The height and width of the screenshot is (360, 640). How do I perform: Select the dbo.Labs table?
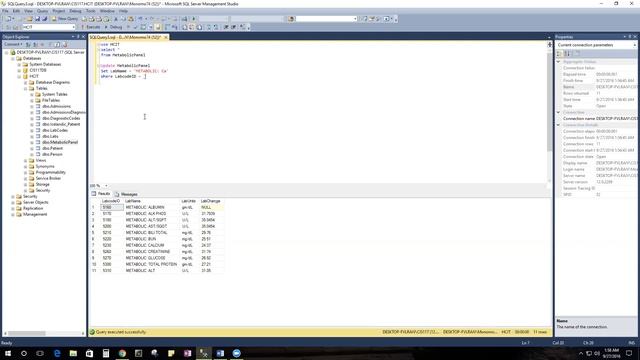point(50,136)
